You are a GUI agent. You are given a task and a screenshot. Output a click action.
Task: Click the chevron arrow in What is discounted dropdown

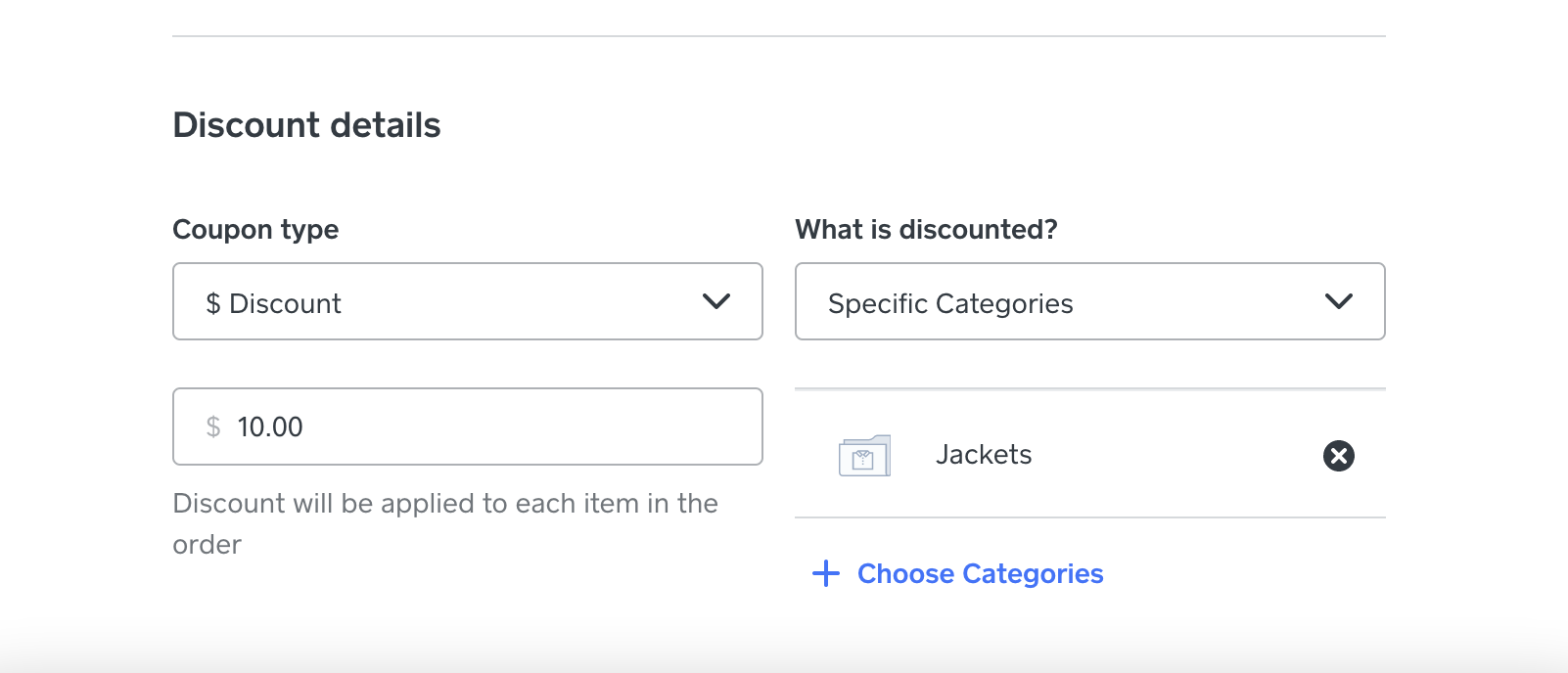[1338, 301]
